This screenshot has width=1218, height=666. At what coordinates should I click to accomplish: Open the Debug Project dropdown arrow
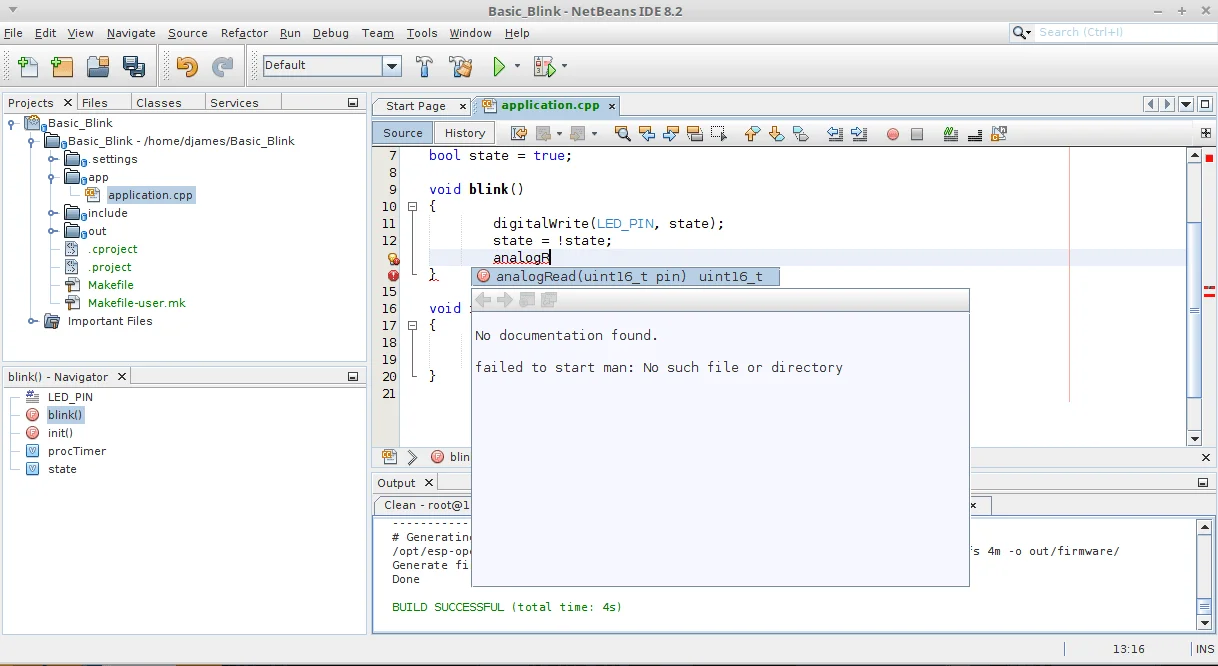point(564,66)
